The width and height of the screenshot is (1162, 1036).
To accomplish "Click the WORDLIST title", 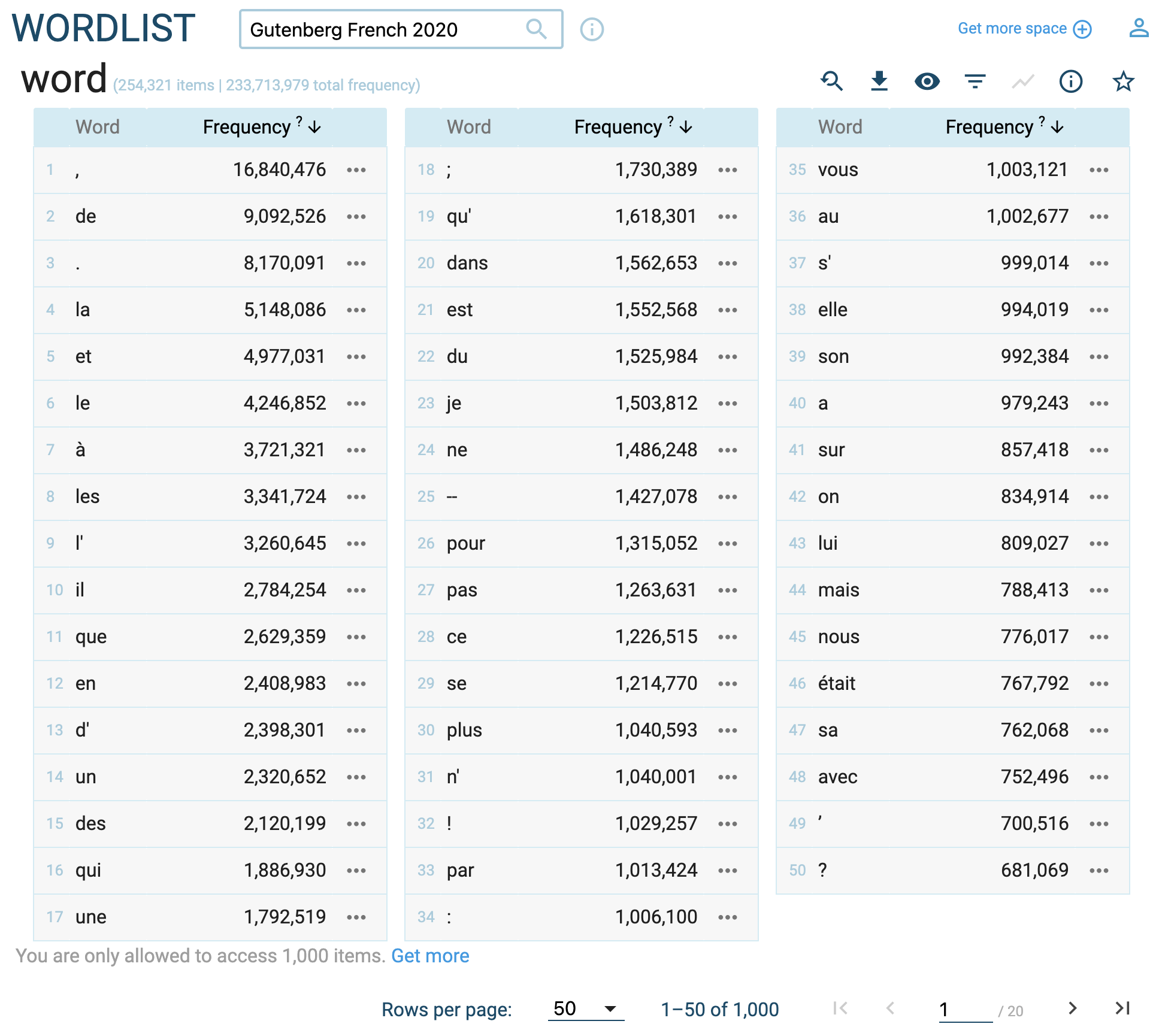I will pyautogui.click(x=104, y=28).
